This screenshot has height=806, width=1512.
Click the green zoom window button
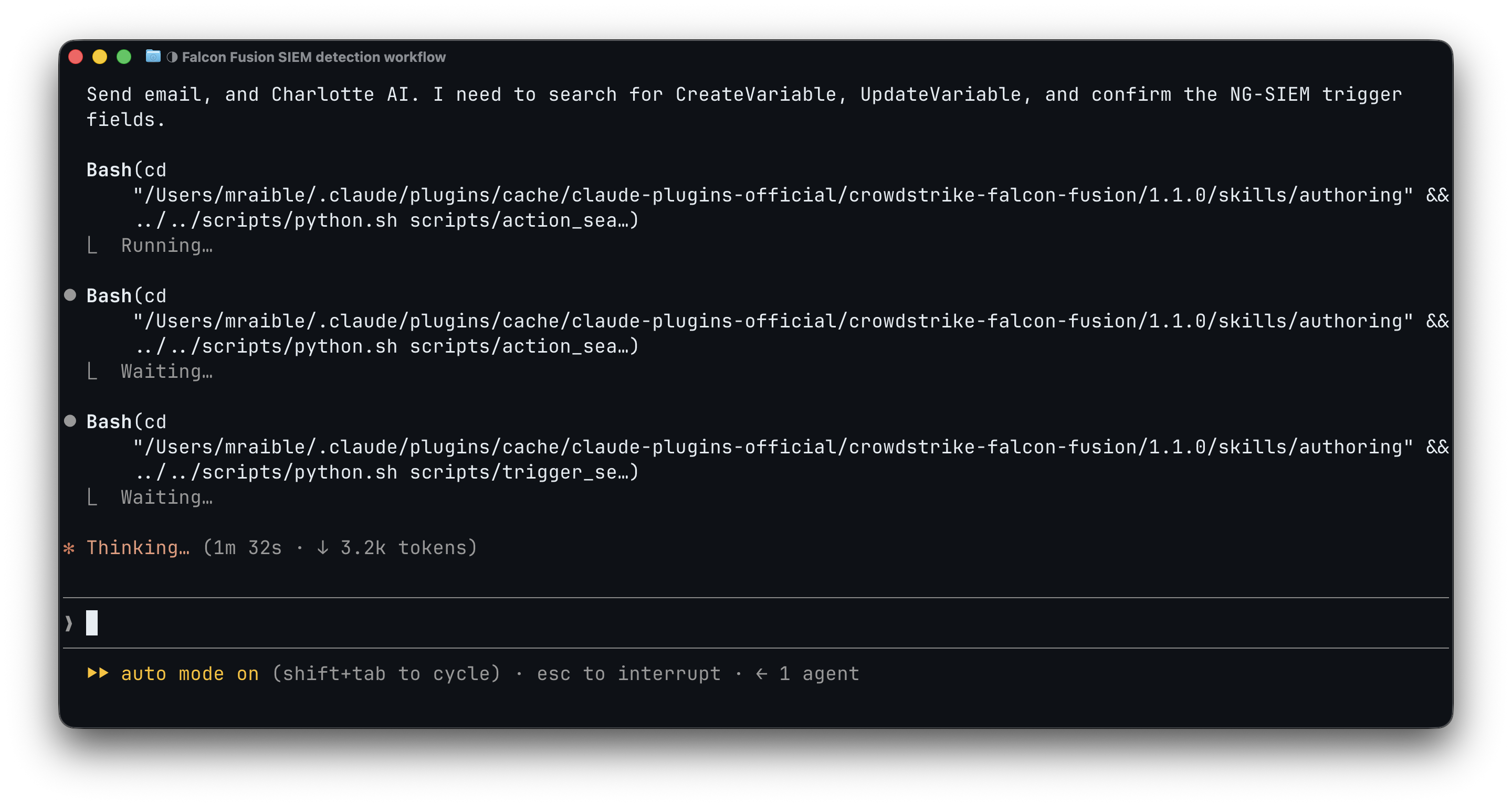click(124, 57)
